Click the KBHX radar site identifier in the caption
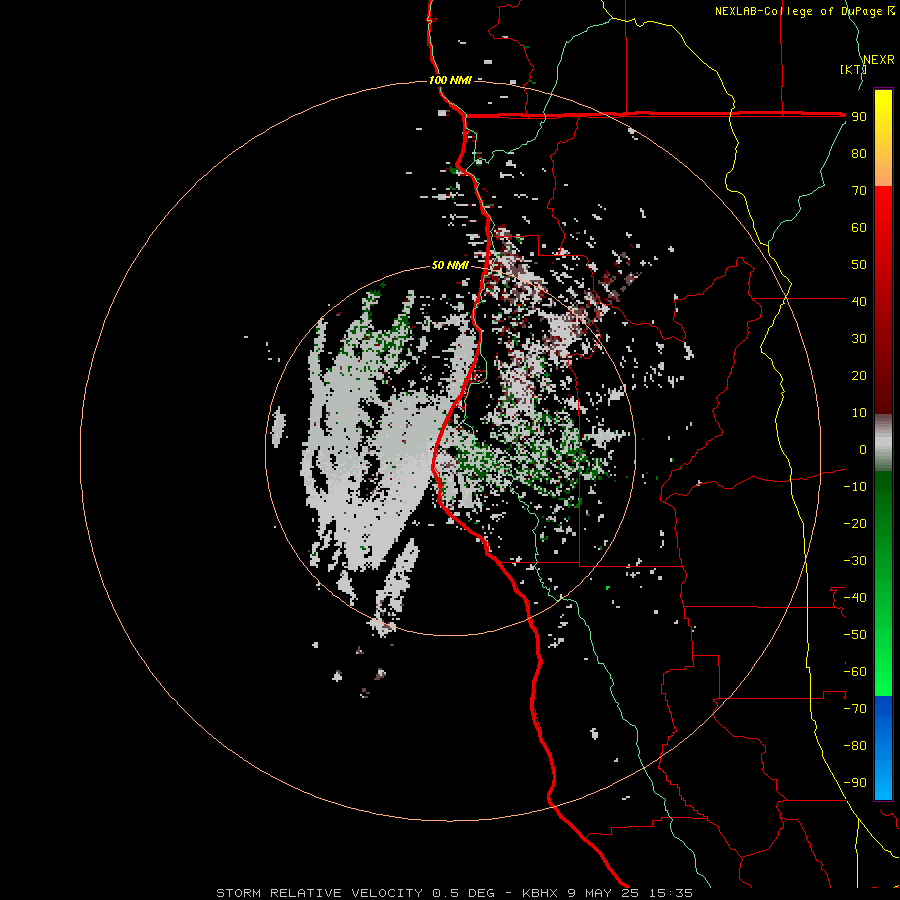Image resolution: width=900 pixels, height=900 pixels. click(540, 893)
